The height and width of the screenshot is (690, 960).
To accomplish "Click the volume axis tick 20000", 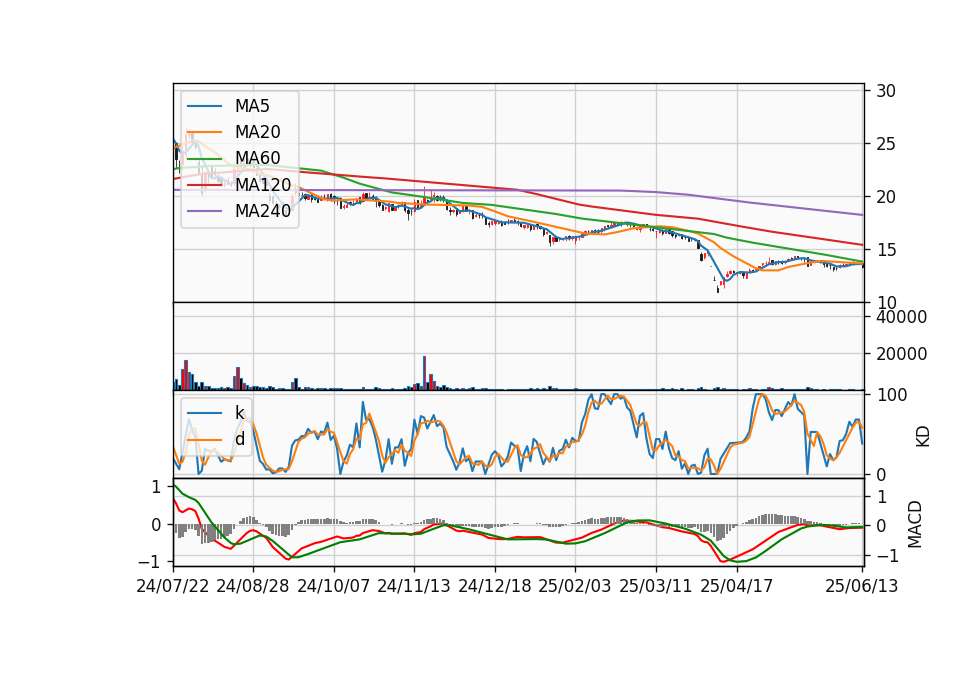I will [x=901, y=354].
